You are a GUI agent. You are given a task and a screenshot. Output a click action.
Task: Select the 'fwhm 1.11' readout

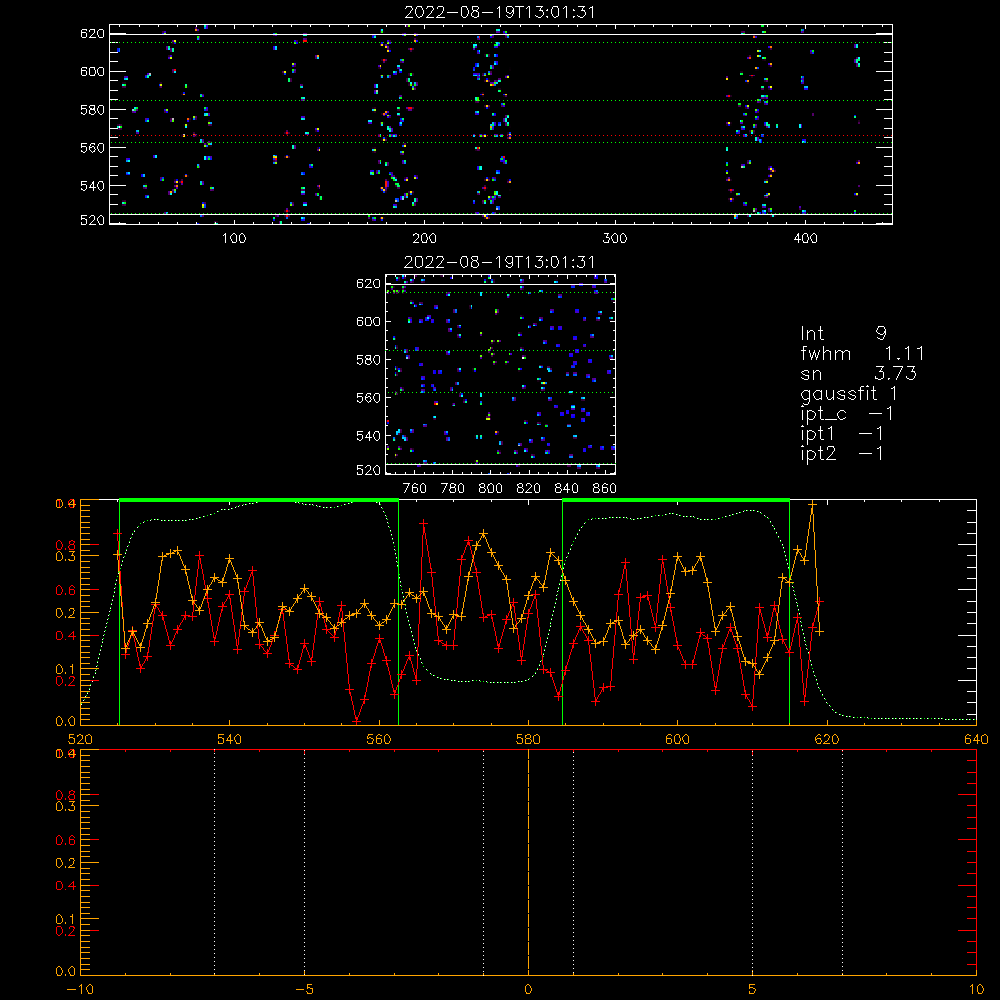862,353
